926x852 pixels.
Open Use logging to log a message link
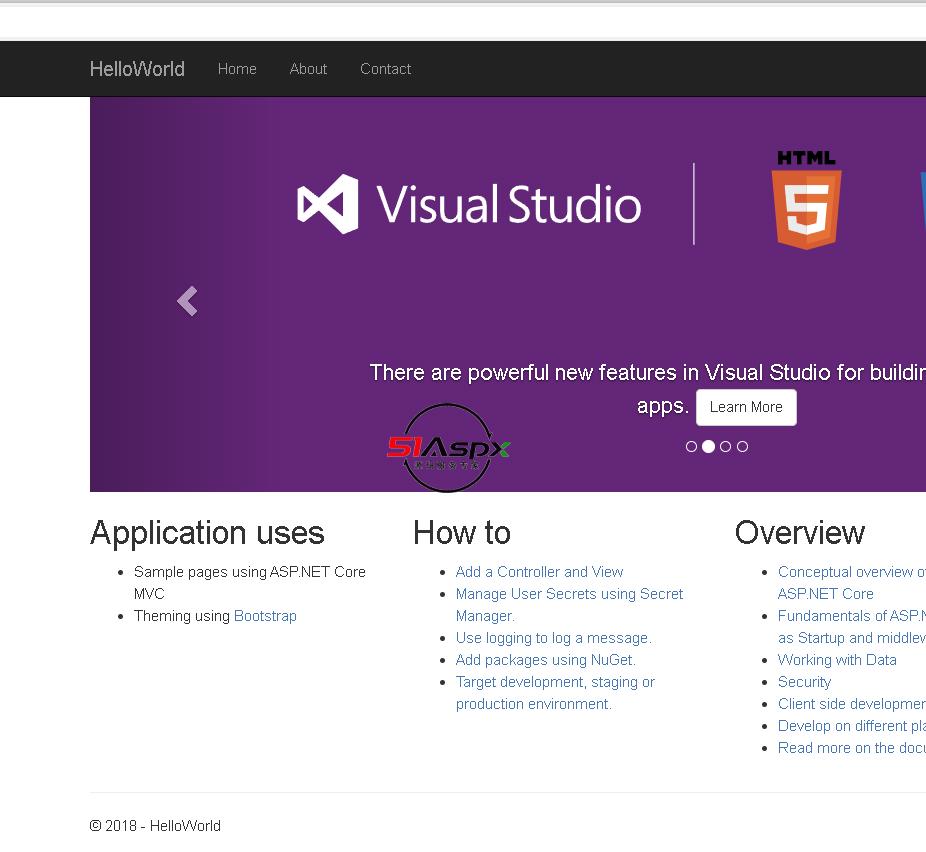[x=553, y=638]
